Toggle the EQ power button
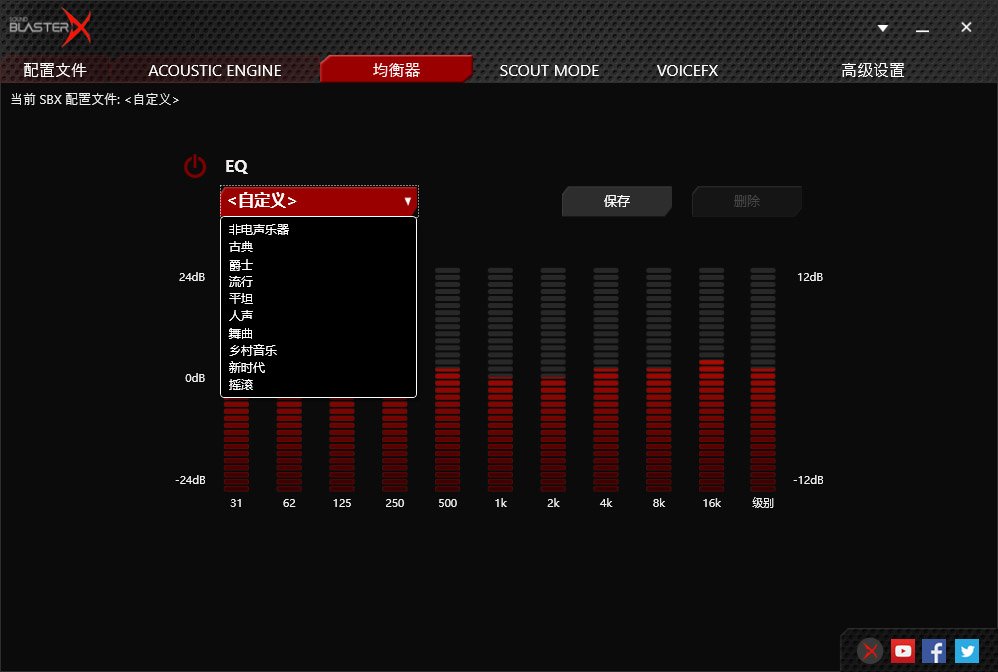The width and height of the screenshot is (998, 672). coord(195,167)
